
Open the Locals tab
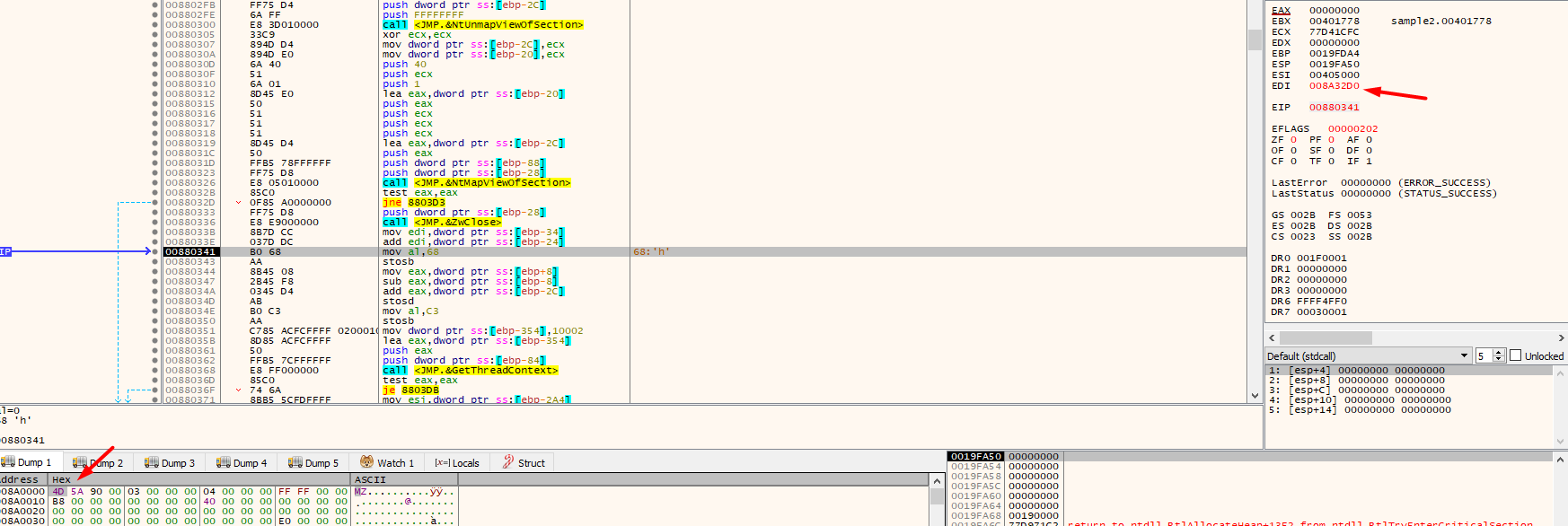click(x=457, y=463)
